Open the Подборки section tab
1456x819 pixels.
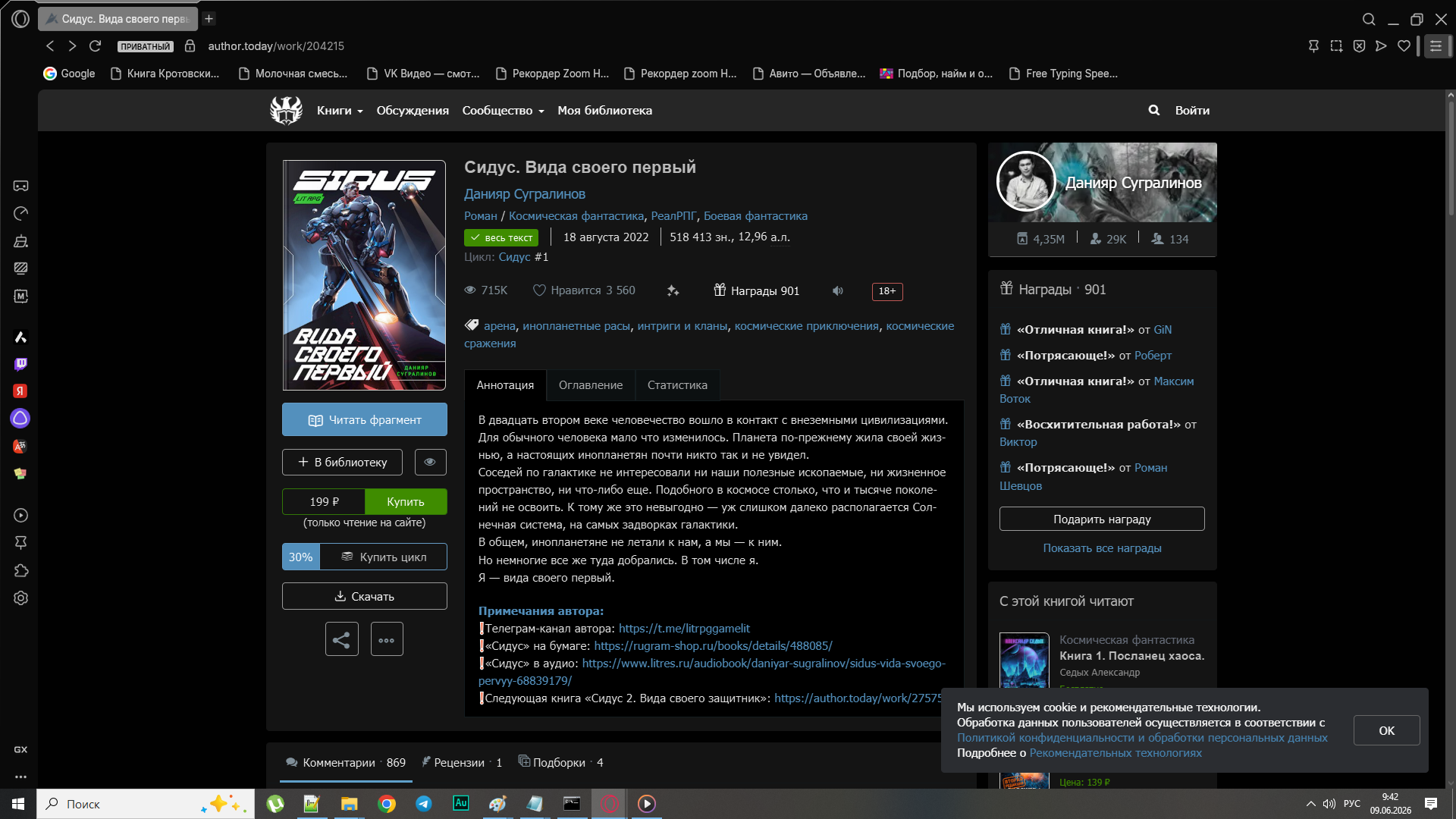(560, 762)
